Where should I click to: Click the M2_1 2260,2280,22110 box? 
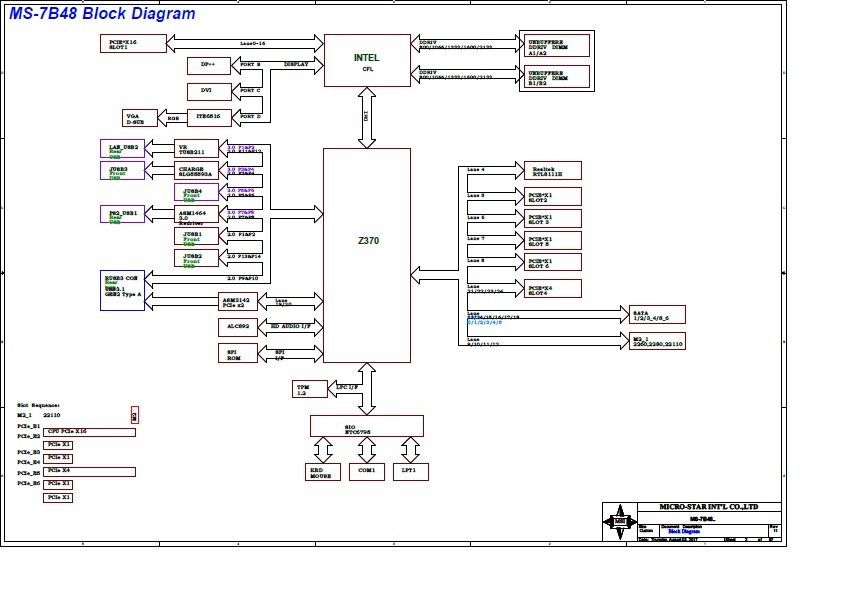coord(656,341)
